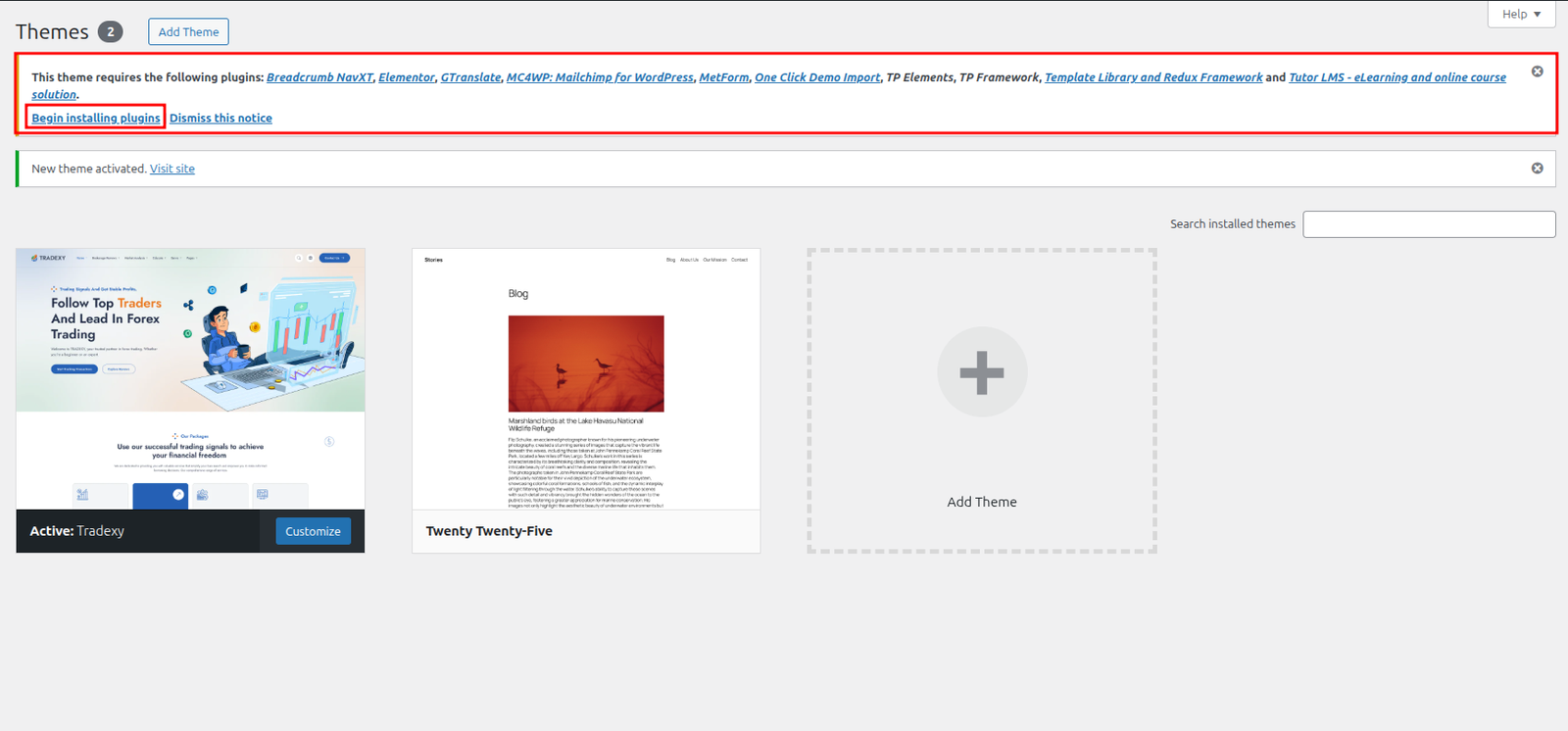Viewport: 1568px width, 731px height.
Task: Expand the Help dropdown
Action: (1521, 14)
